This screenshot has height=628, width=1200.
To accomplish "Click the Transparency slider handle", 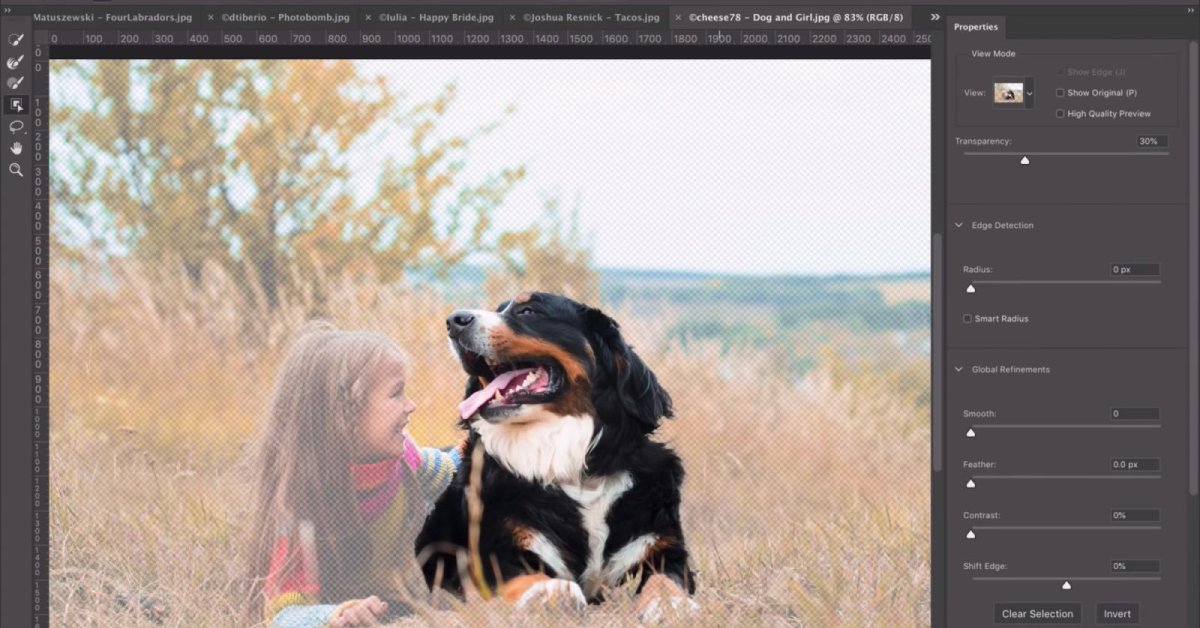I will click(x=1025, y=160).
